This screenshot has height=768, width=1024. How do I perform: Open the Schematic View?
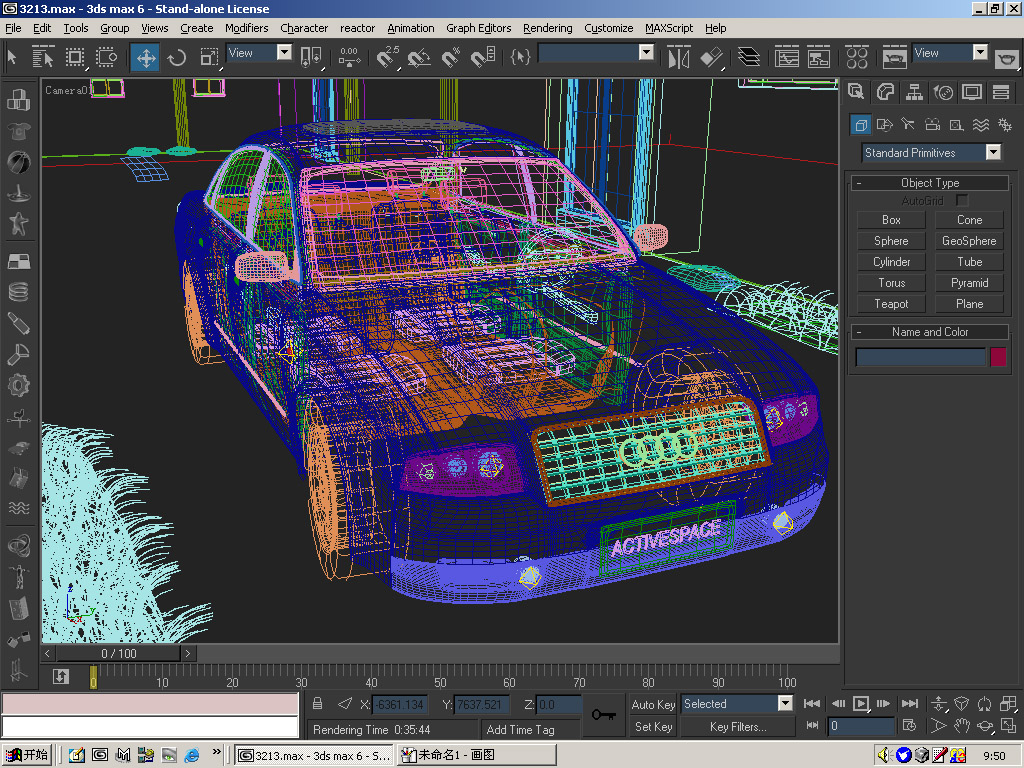tap(818, 57)
